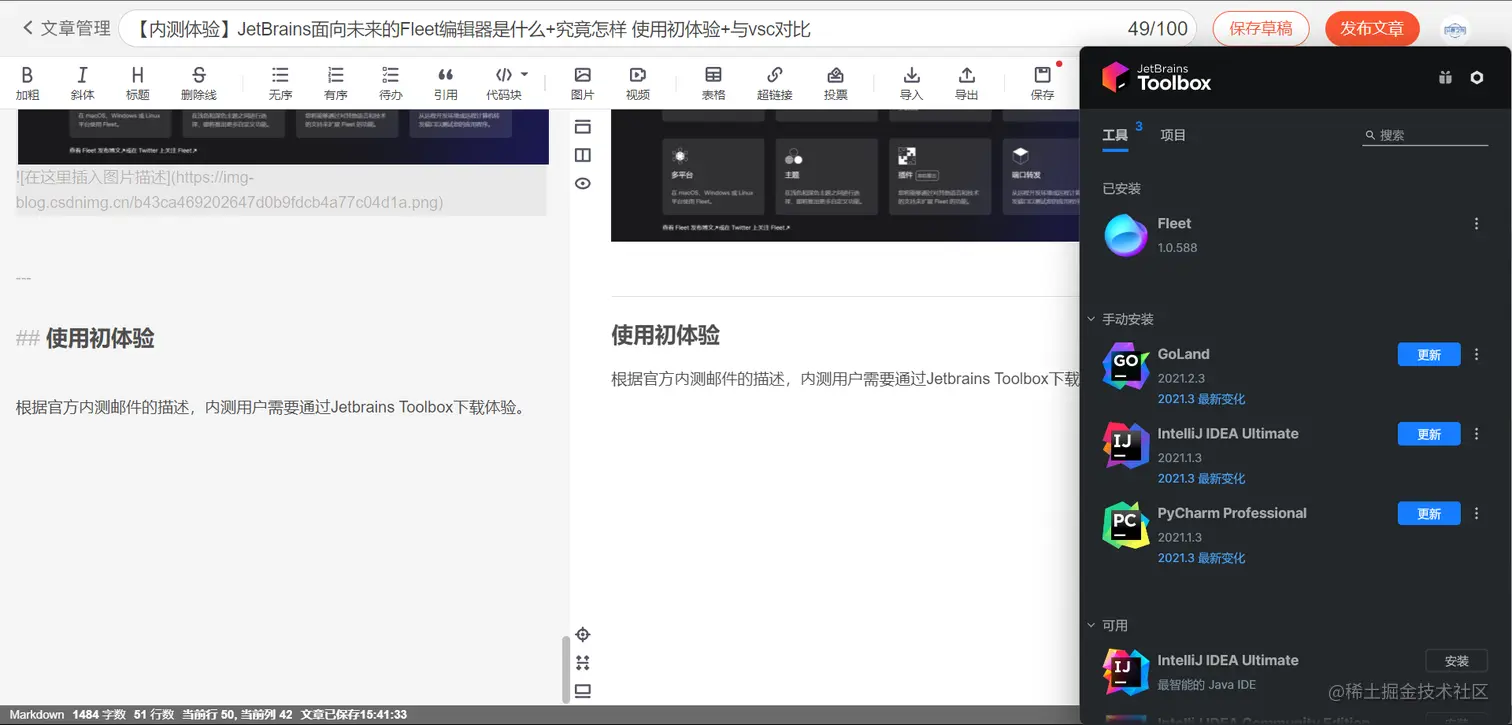This screenshot has width=1512, height=725.
Task: Insert a heading (标题)
Action: [x=138, y=83]
